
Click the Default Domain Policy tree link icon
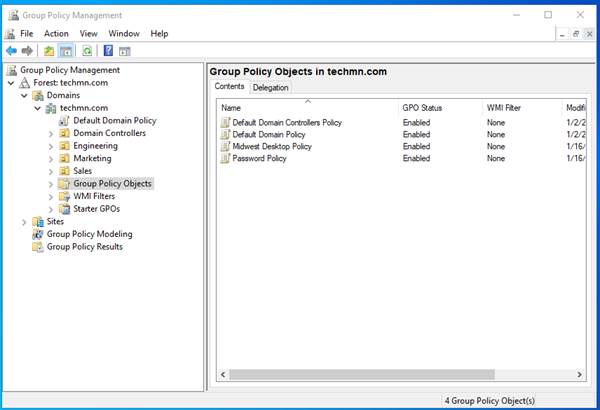point(64,121)
